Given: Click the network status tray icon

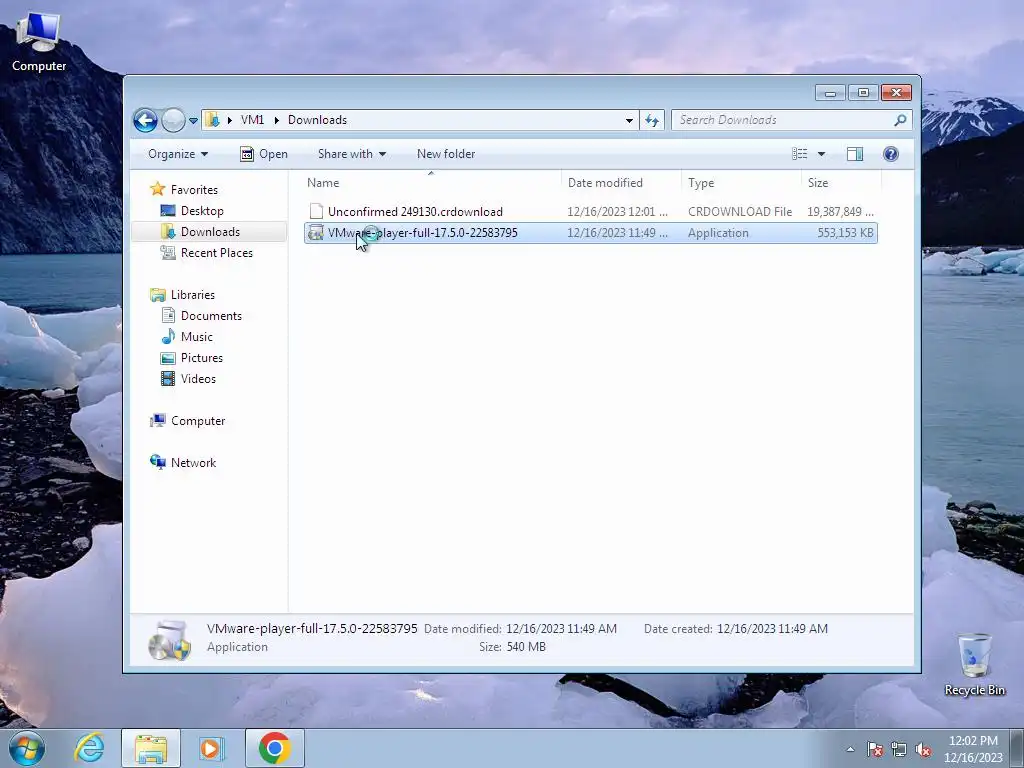Looking at the screenshot, I should [899, 749].
